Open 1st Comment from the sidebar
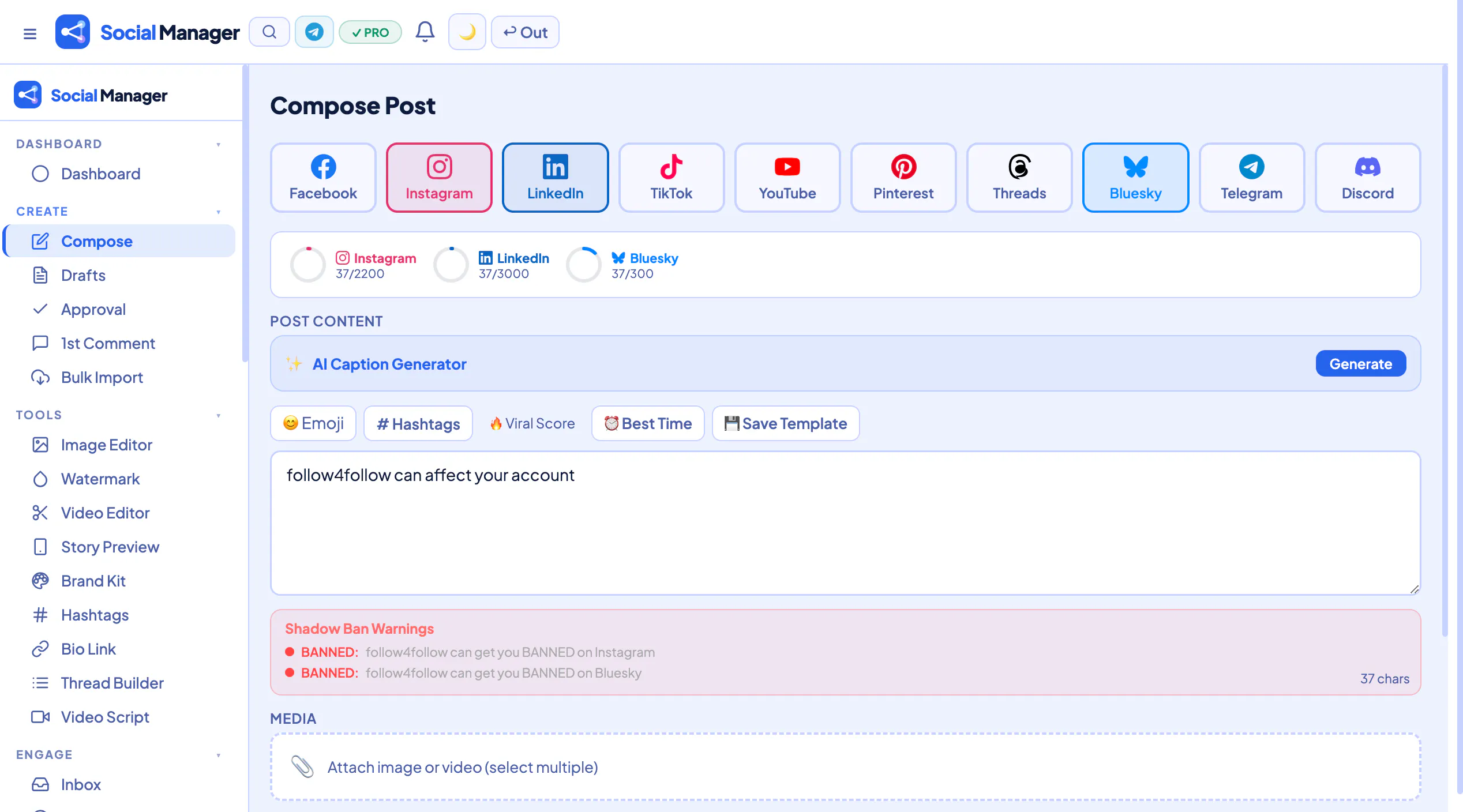Viewport: 1463px width, 812px height. (x=120, y=343)
